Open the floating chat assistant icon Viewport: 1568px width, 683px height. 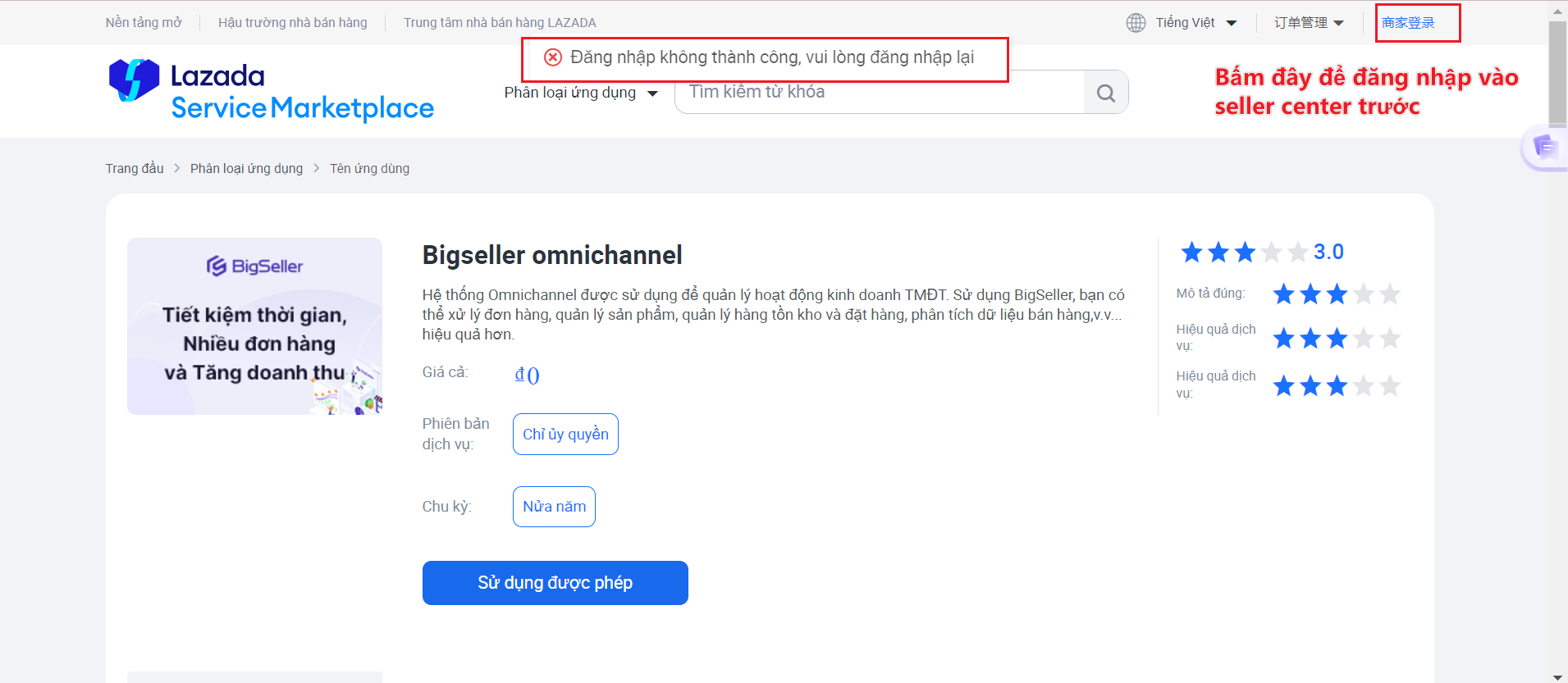coord(1545,148)
